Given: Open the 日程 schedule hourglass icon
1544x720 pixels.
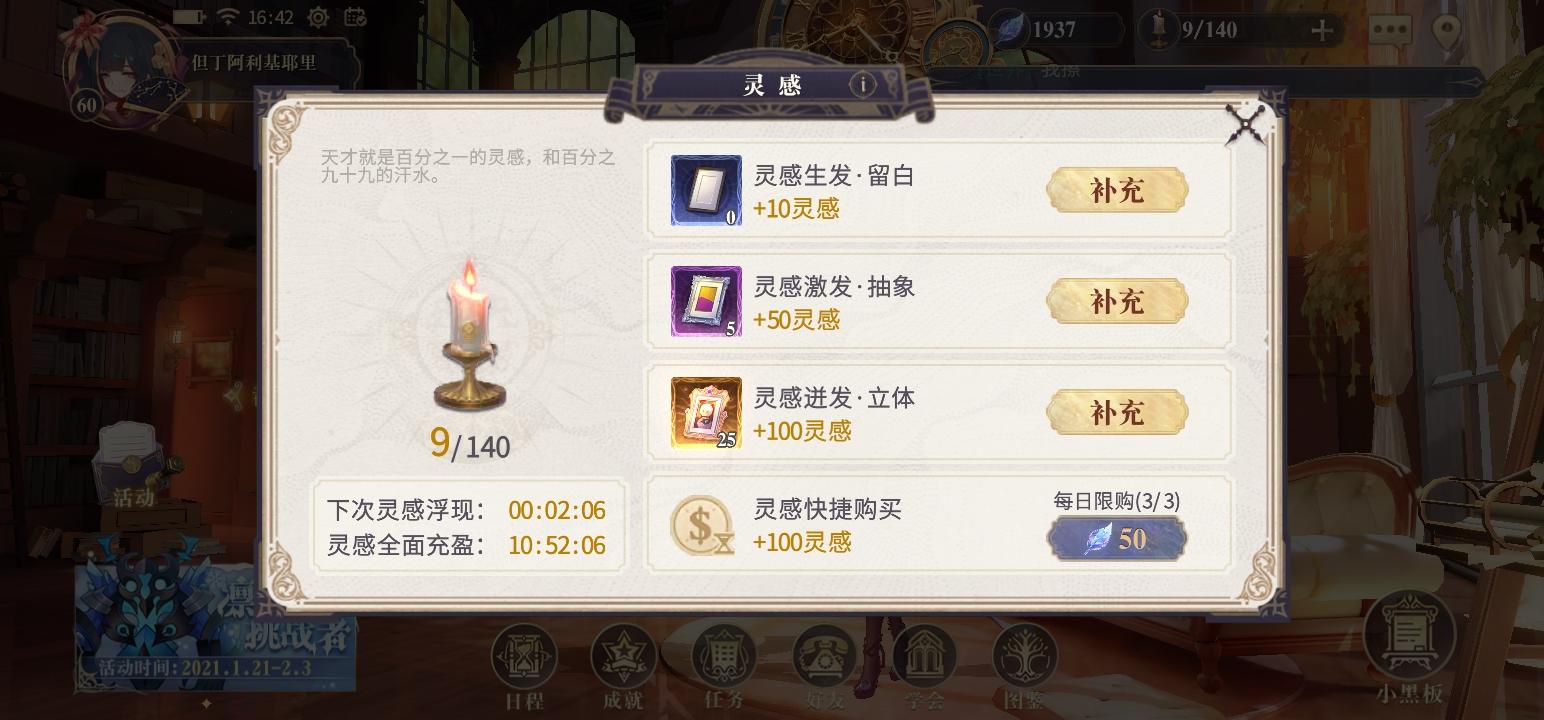Looking at the screenshot, I should coord(524,655).
